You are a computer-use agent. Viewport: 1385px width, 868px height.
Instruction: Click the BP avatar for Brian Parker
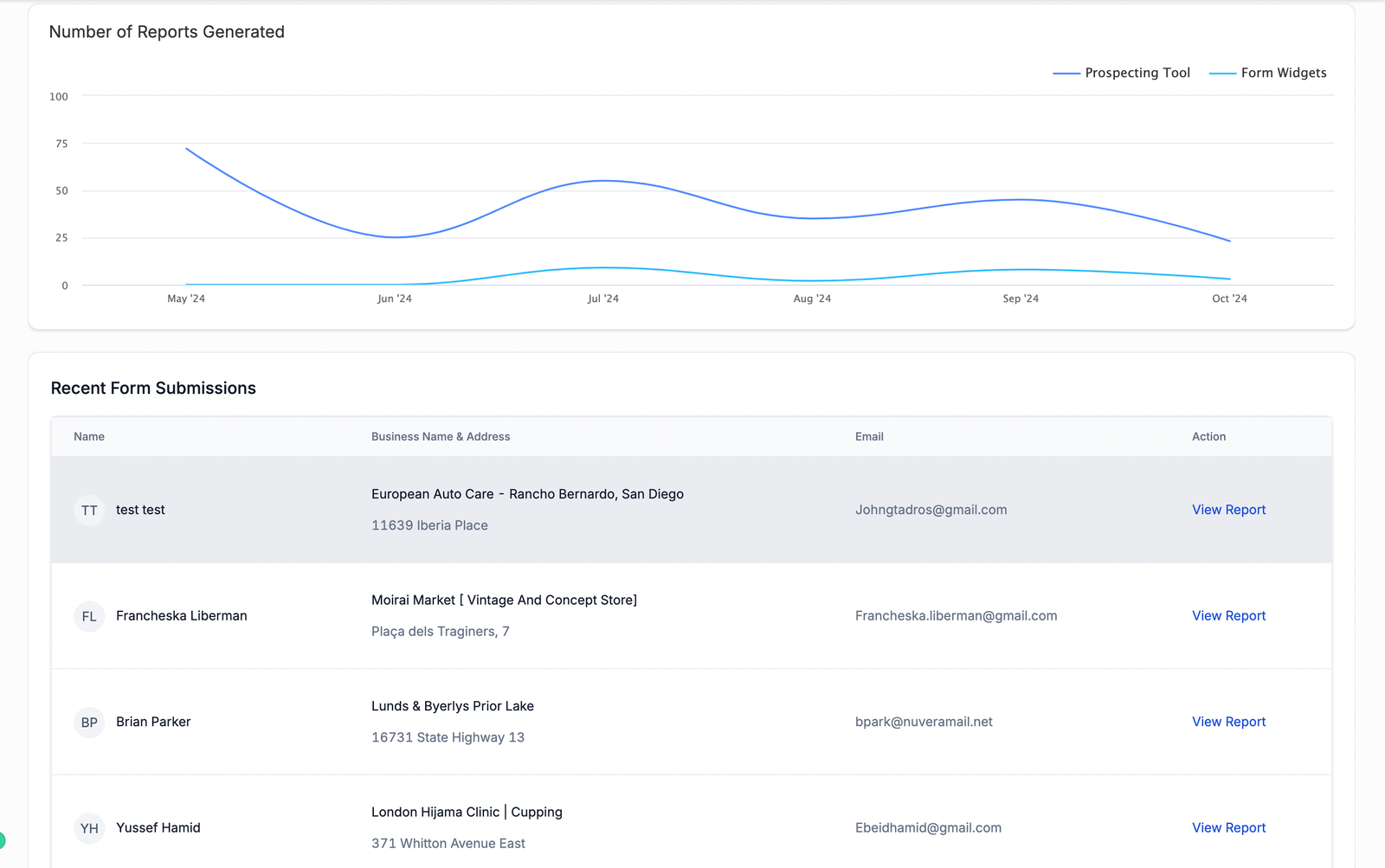[89, 723]
